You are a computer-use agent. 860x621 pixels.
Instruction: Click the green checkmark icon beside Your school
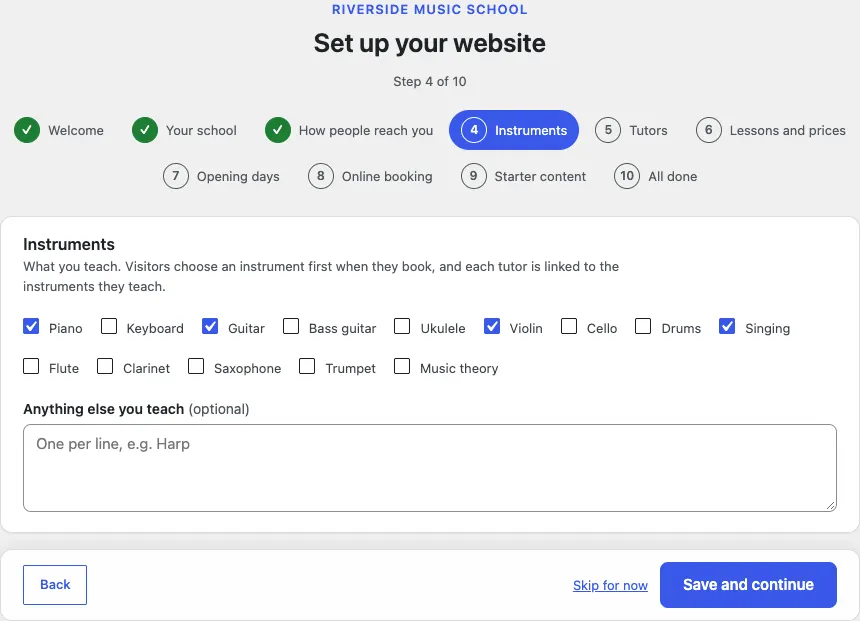(x=145, y=130)
